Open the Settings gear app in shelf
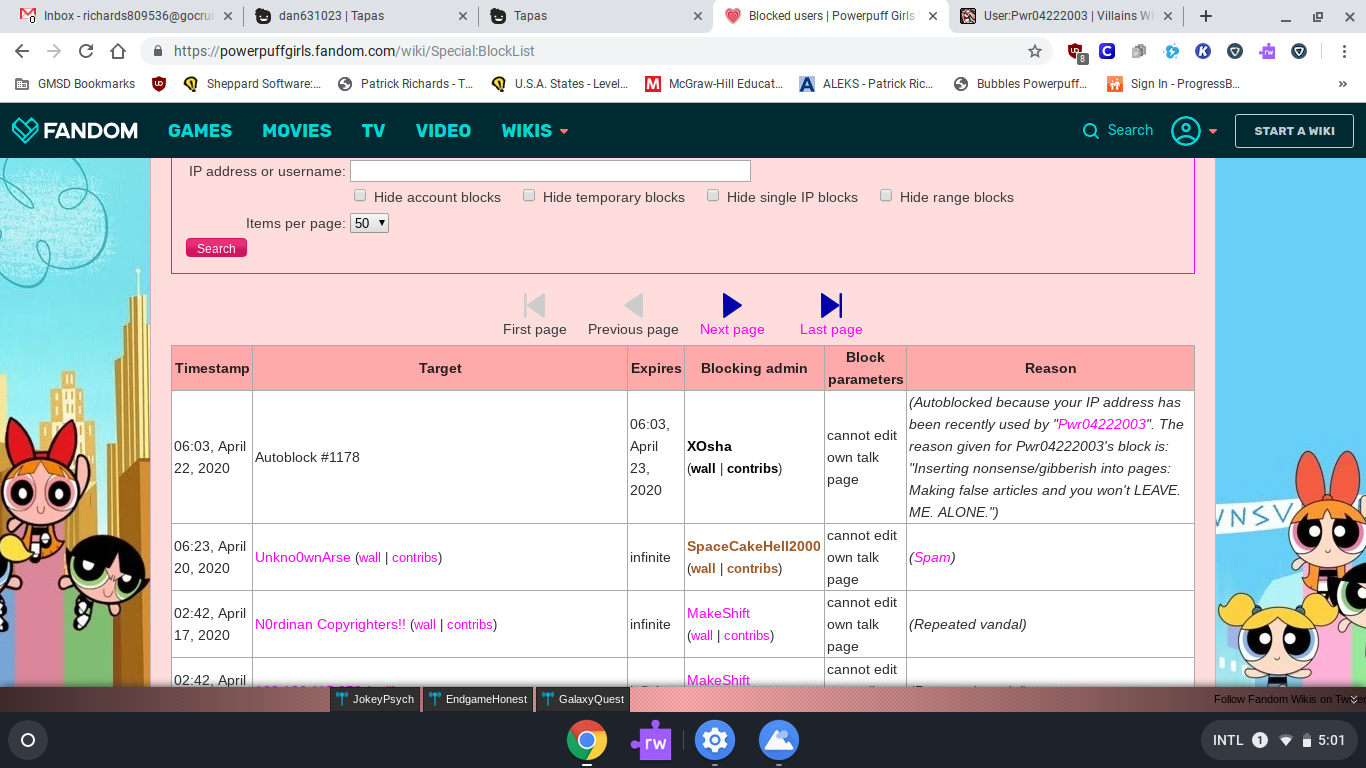 click(715, 740)
